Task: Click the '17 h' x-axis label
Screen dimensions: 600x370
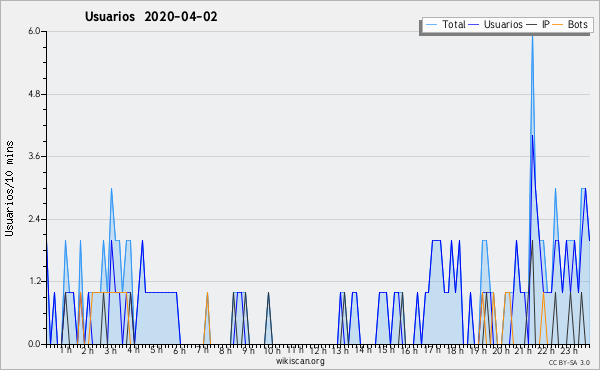Action: tap(432, 350)
